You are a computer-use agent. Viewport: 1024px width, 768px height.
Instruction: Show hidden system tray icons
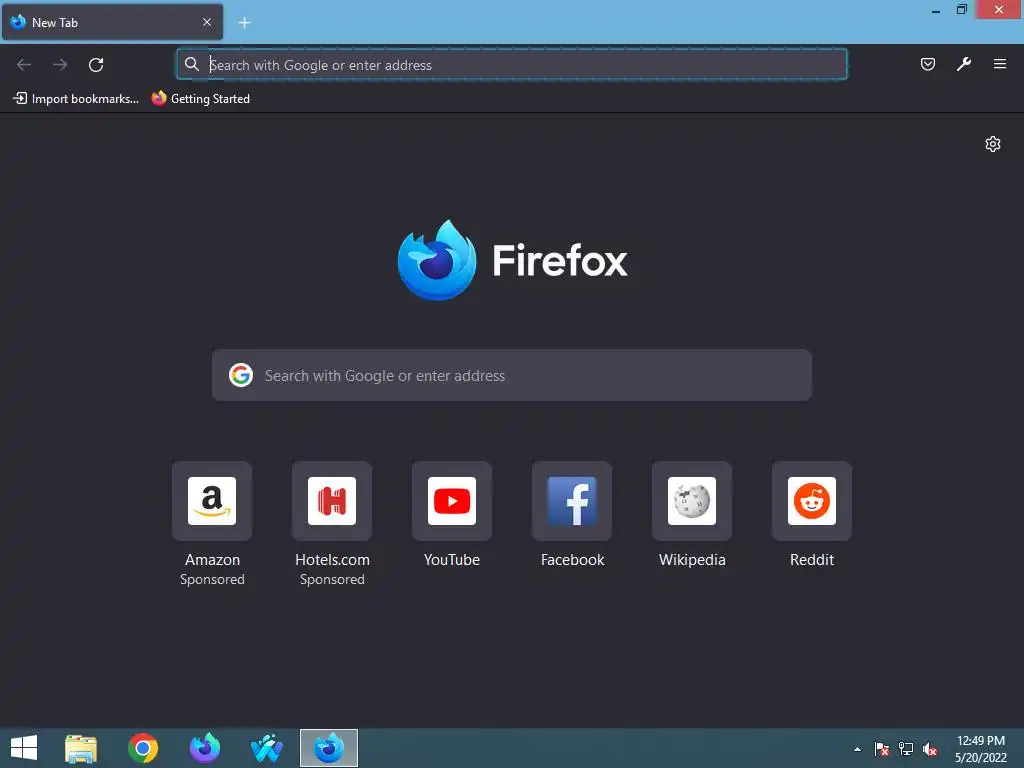pos(857,749)
